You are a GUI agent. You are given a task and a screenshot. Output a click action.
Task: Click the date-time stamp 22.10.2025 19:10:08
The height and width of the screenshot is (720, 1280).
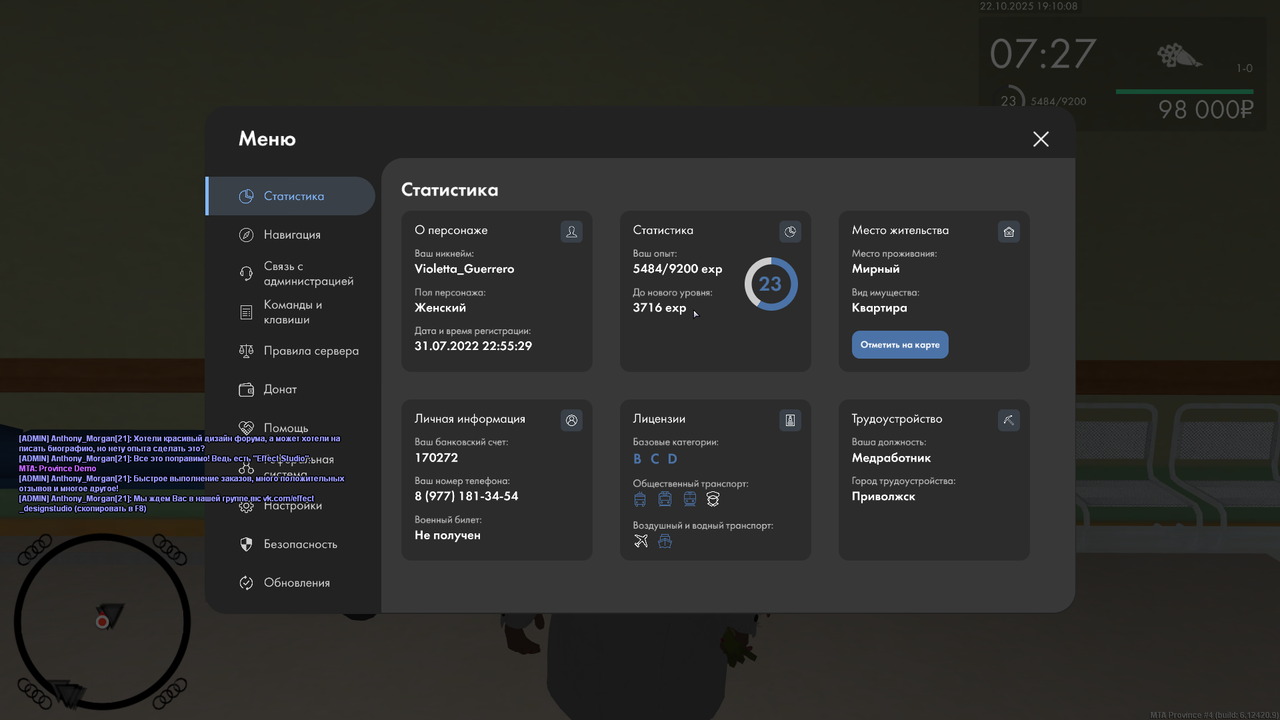coord(1029,6)
